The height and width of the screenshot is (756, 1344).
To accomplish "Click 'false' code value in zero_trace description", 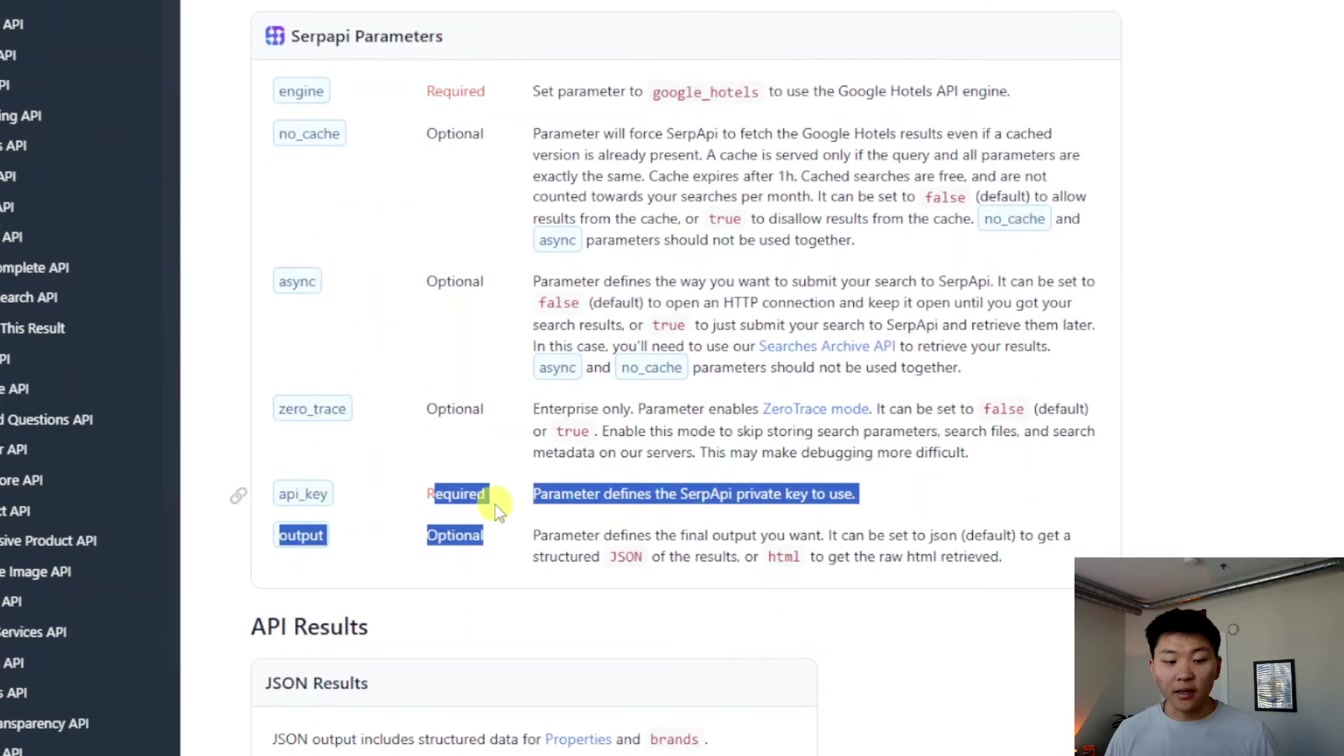I will pos(1003,409).
